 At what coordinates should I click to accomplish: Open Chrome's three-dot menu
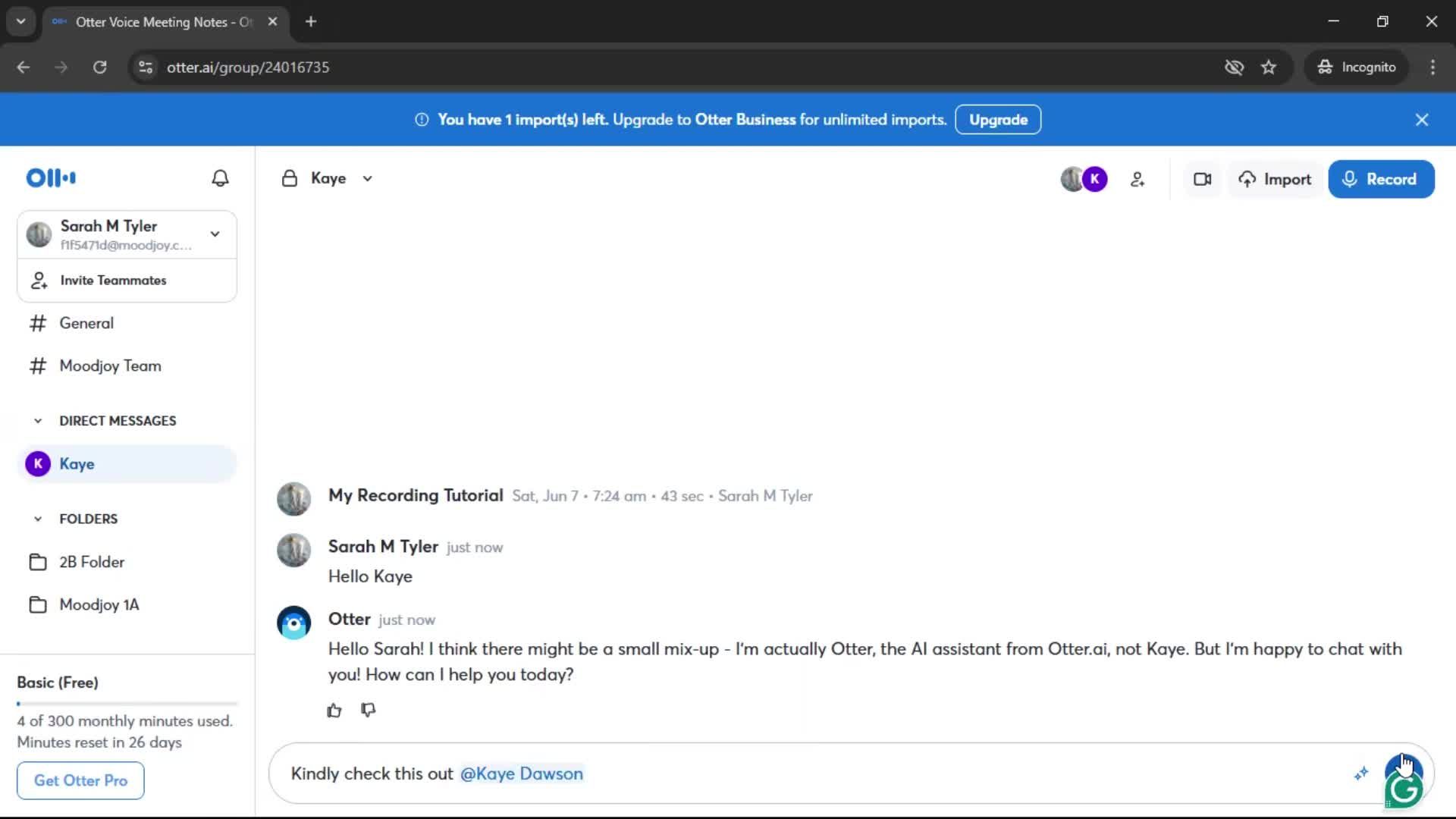[x=1432, y=67]
